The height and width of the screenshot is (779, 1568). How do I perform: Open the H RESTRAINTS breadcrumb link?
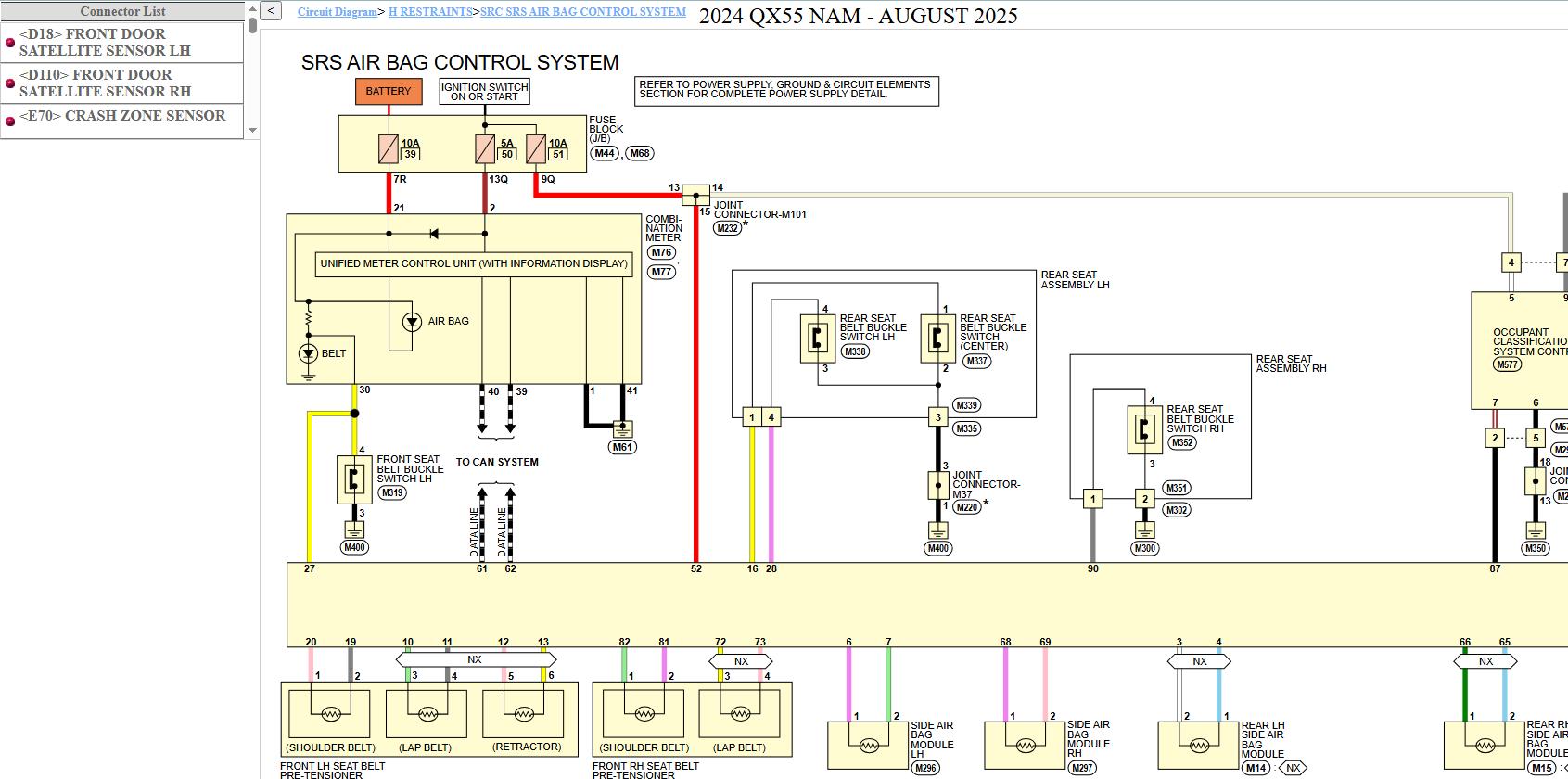point(430,12)
